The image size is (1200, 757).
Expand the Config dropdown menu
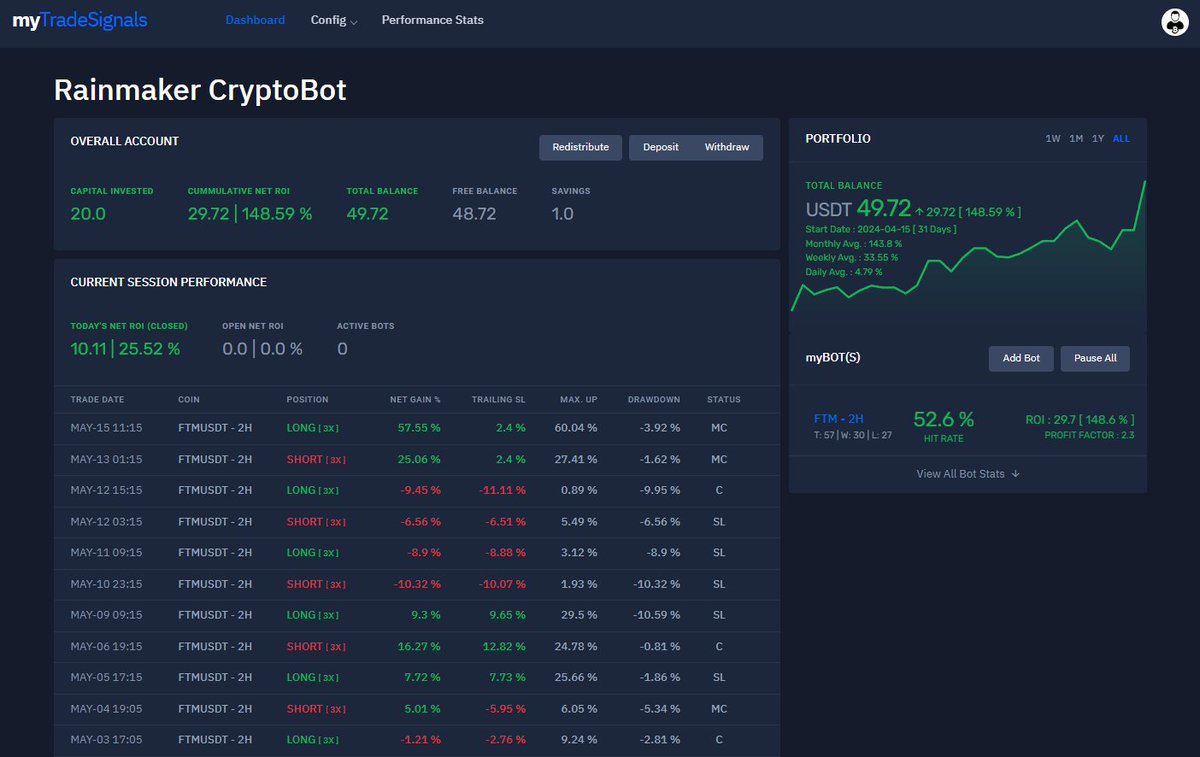click(x=334, y=20)
